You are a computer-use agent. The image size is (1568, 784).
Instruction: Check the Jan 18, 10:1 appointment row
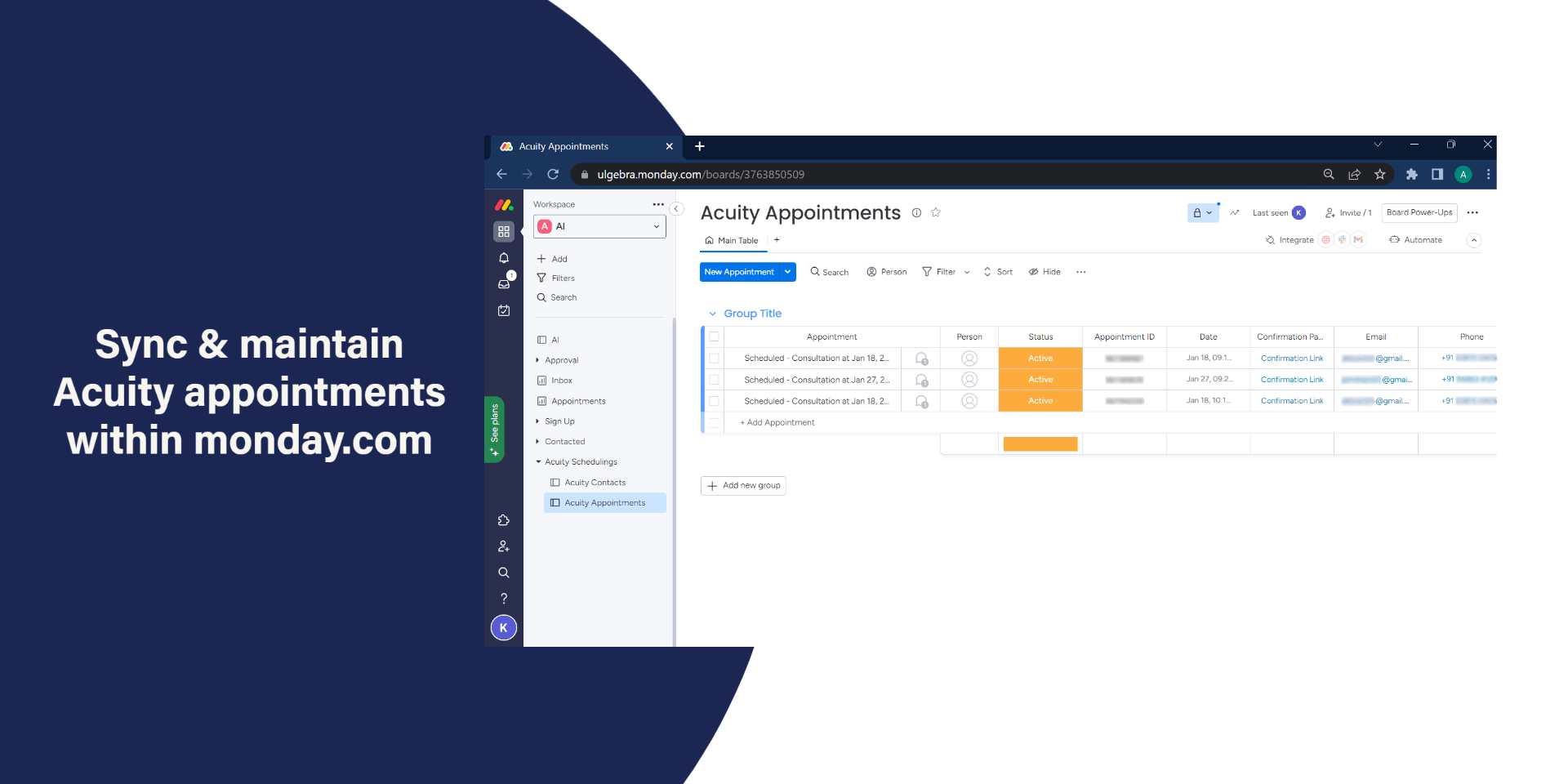point(715,401)
